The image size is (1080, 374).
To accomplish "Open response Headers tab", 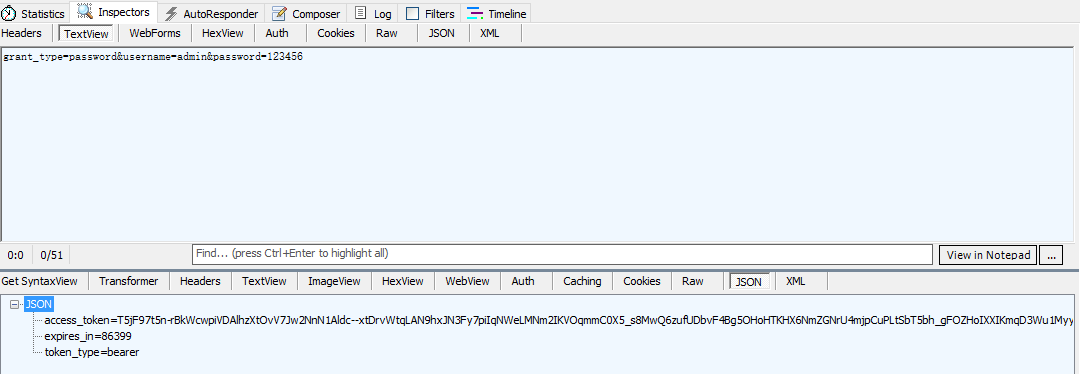I will (200, 281).
